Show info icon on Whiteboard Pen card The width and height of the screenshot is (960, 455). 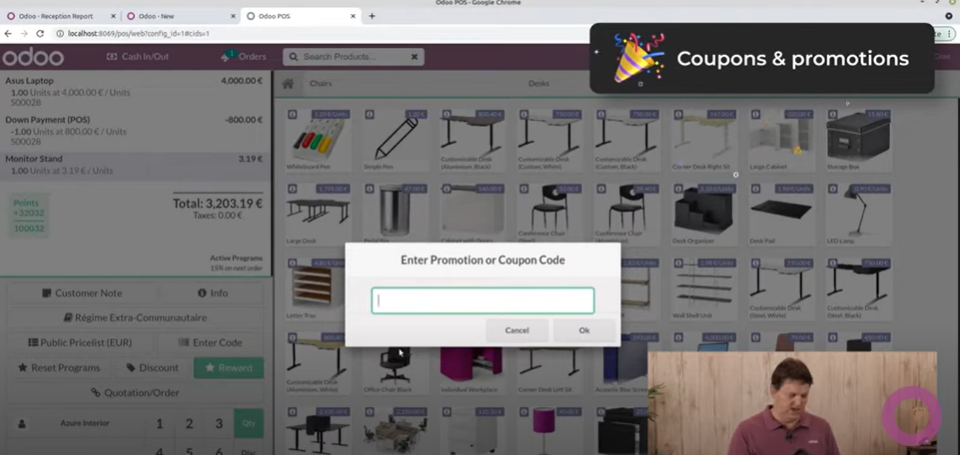pos(293,114)
